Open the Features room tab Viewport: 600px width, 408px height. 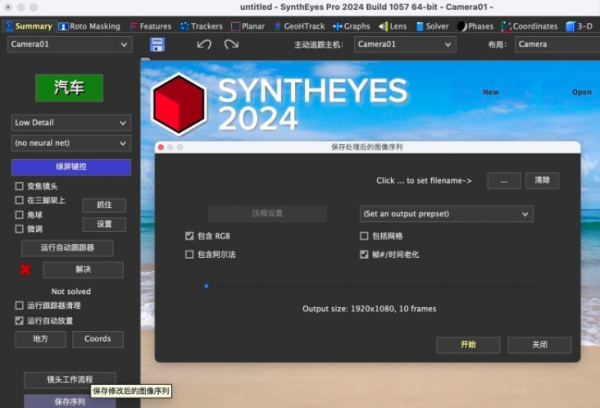(150, 26)
